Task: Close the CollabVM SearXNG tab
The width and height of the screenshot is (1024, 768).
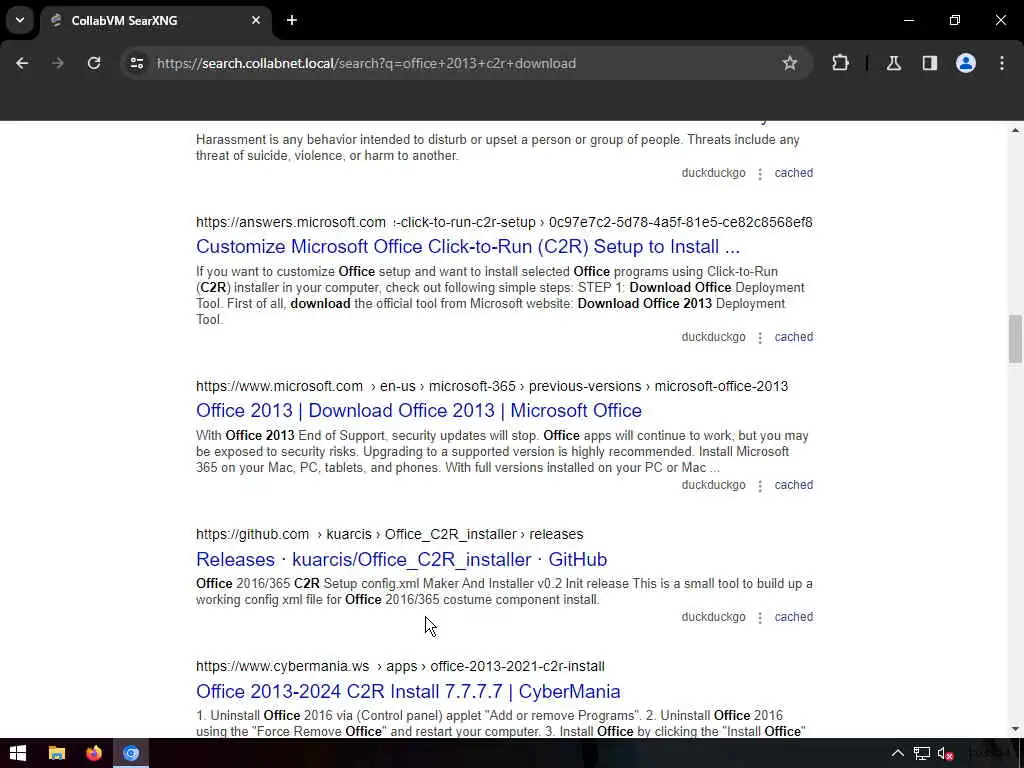Action: coord(256,20)
